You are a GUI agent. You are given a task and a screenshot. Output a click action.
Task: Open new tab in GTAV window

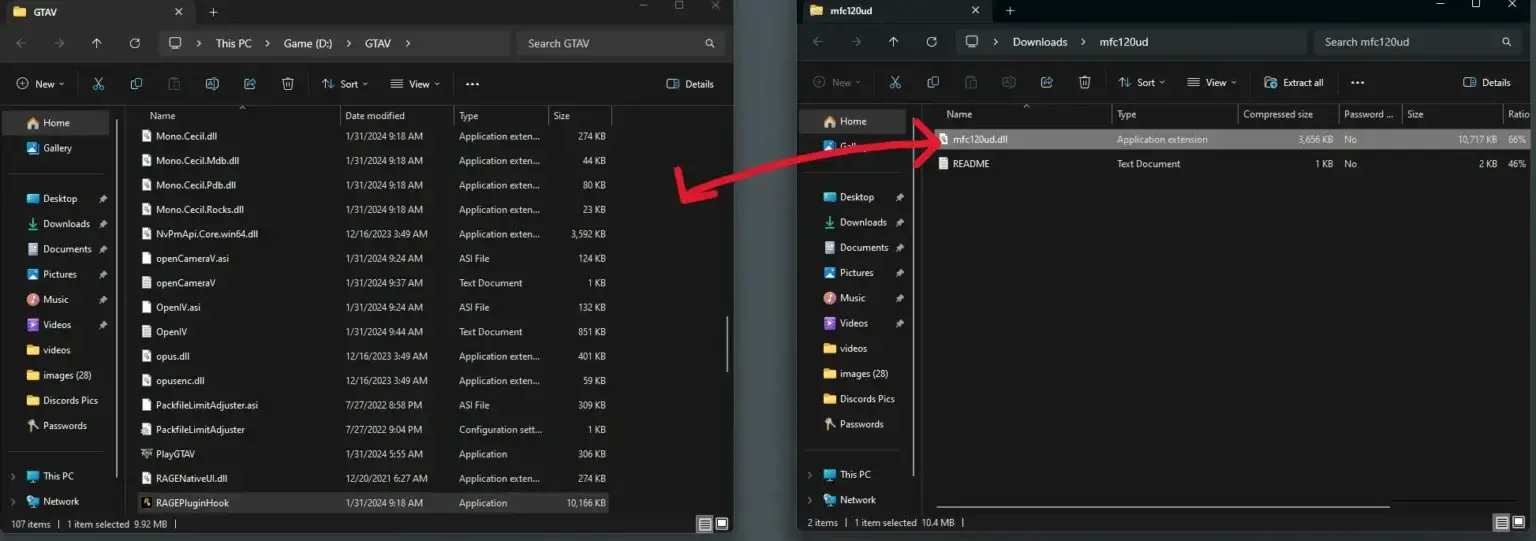(213, 12)
